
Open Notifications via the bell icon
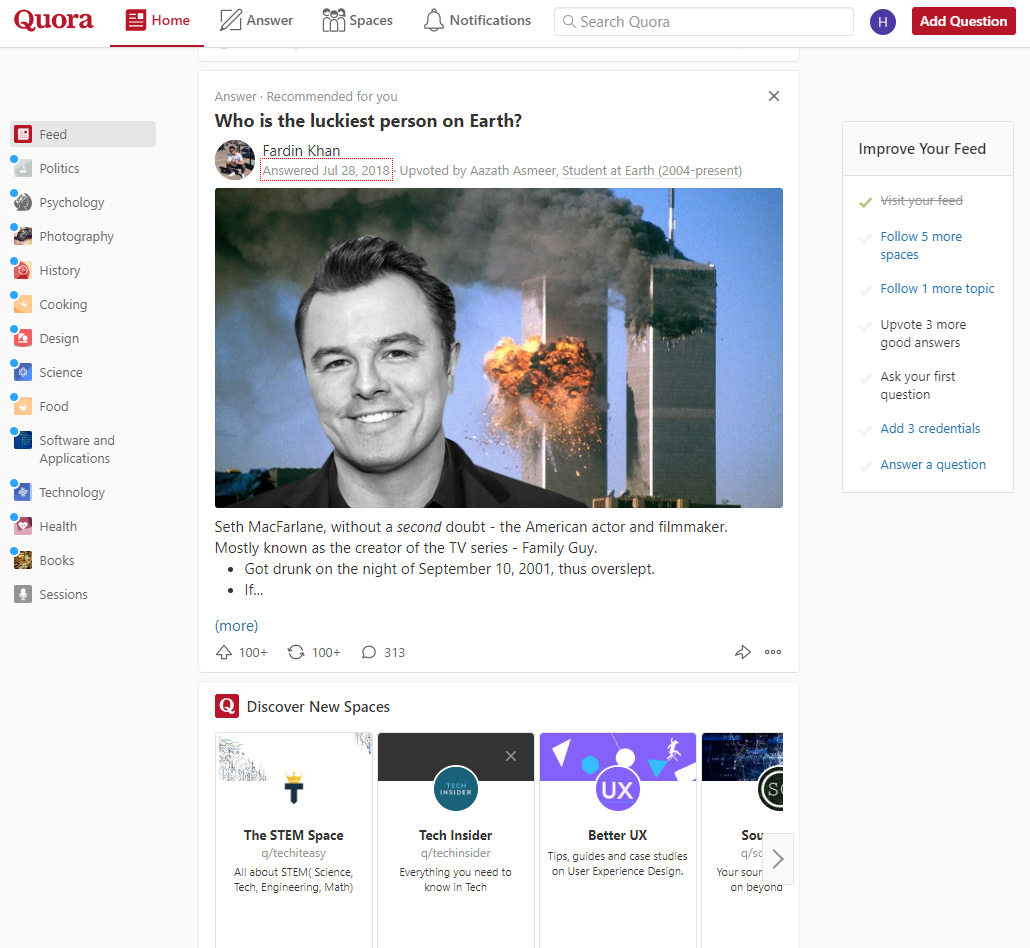pos(477,20)
